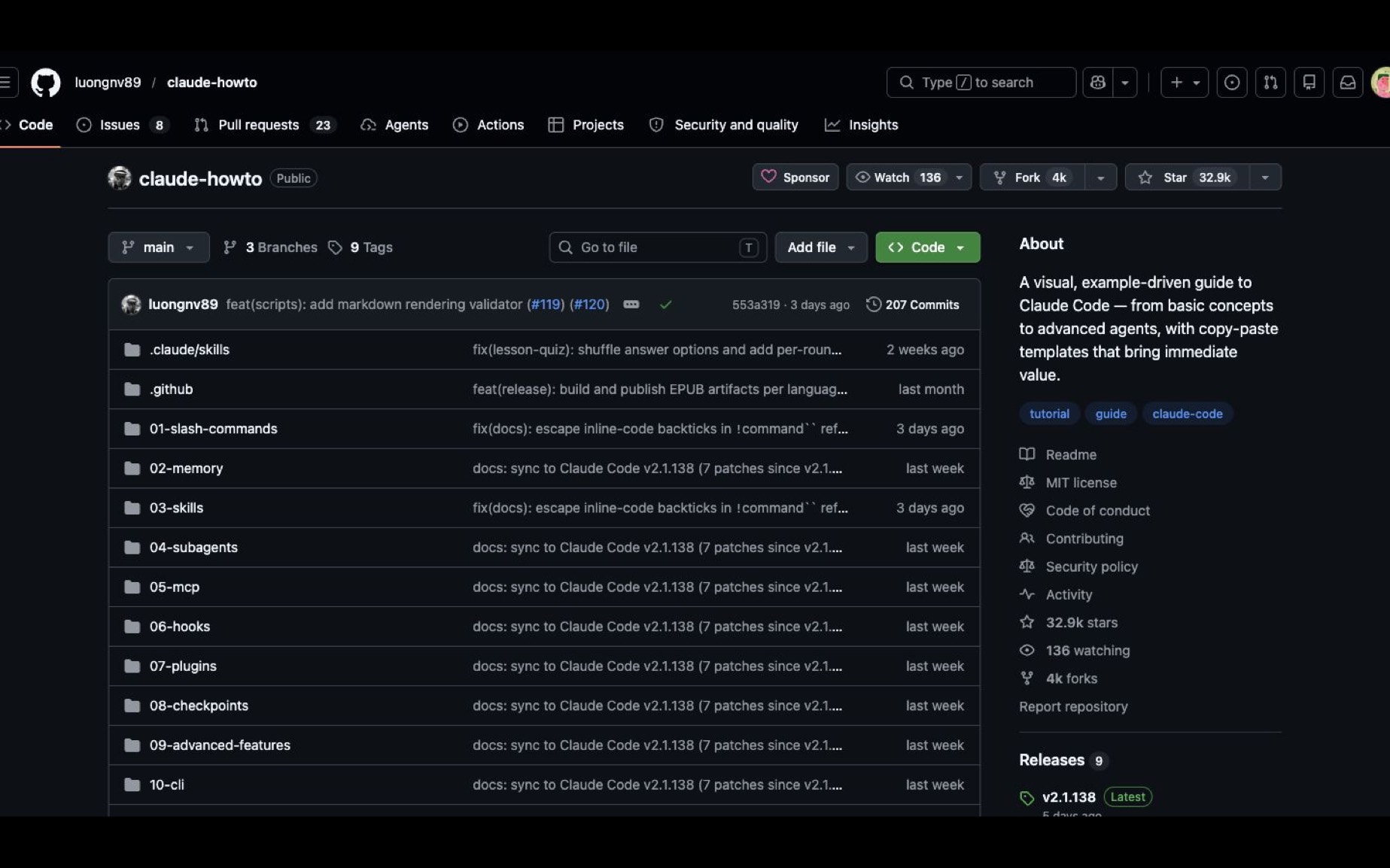Viewport: 1390px width, 868px height.
Task: Open pull requests icon in top header
Action: tap(1270, 83)
